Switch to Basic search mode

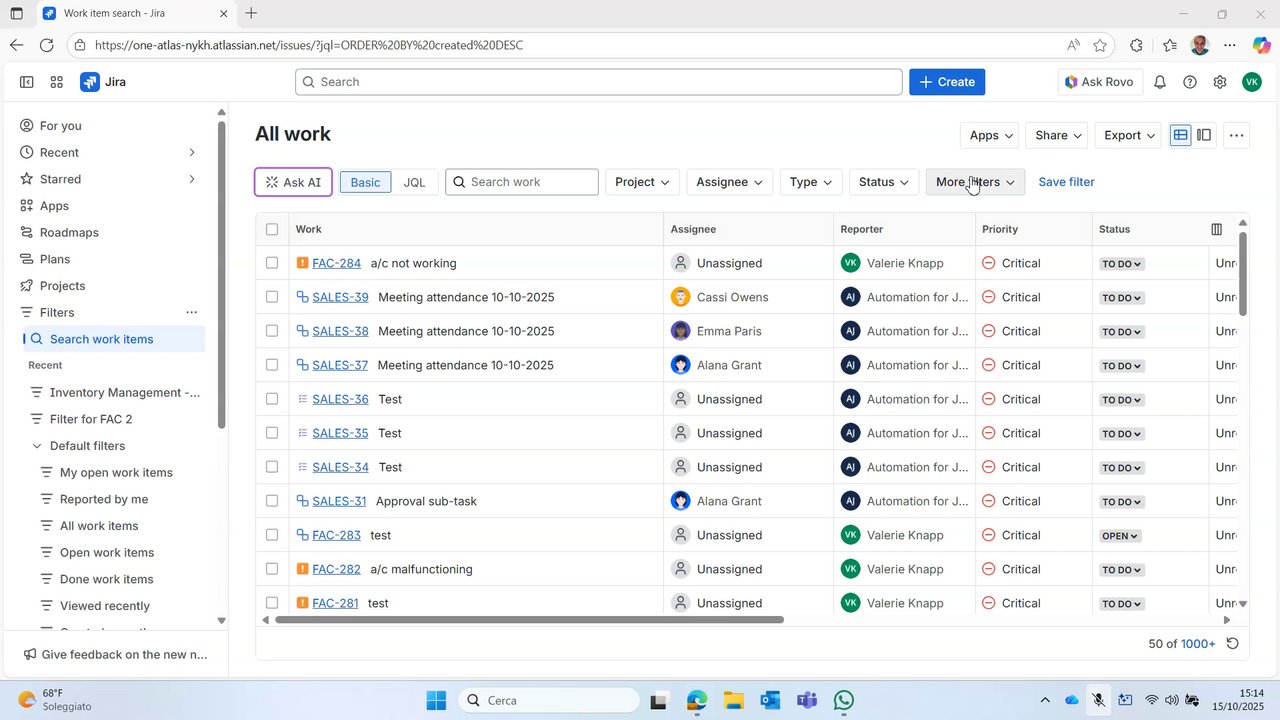[x=365, y=182]
